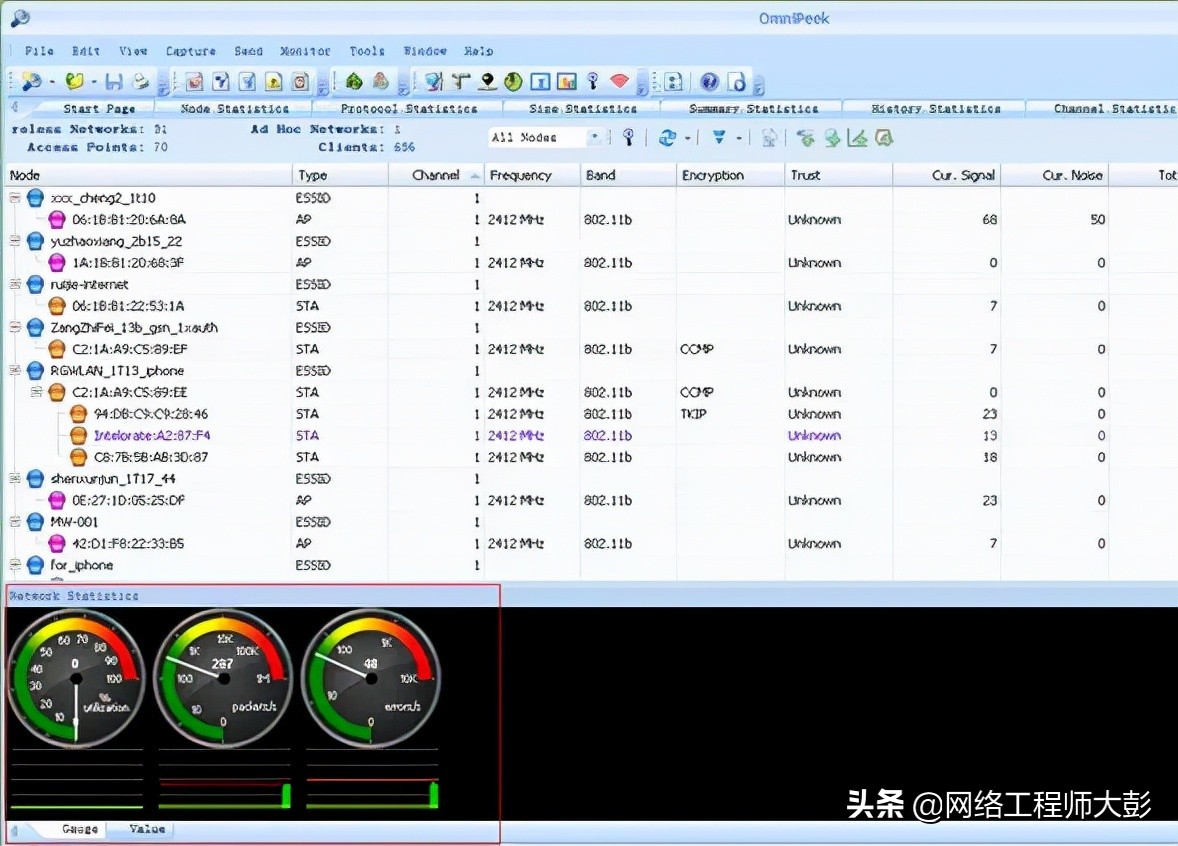Open the Capture menu
Viewport: 1178px width, 846px height.
pyautogui.click(x=190, y=51)
